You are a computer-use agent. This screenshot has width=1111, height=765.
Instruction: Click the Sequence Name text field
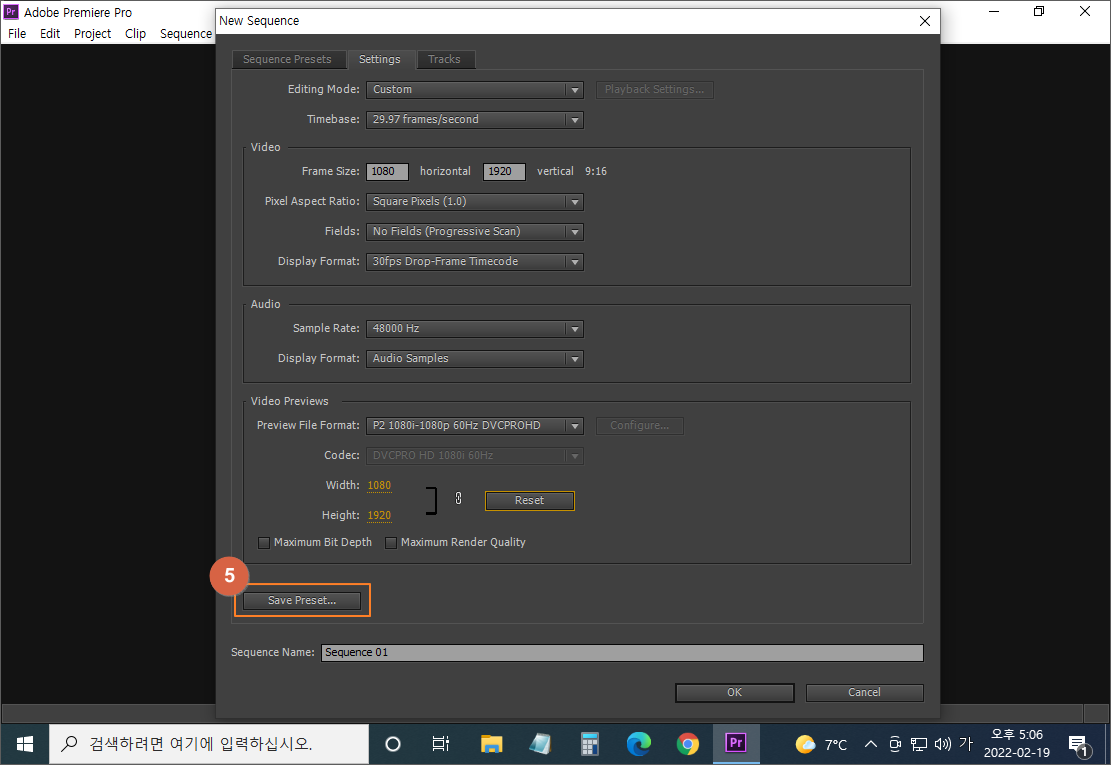[623, 653]
